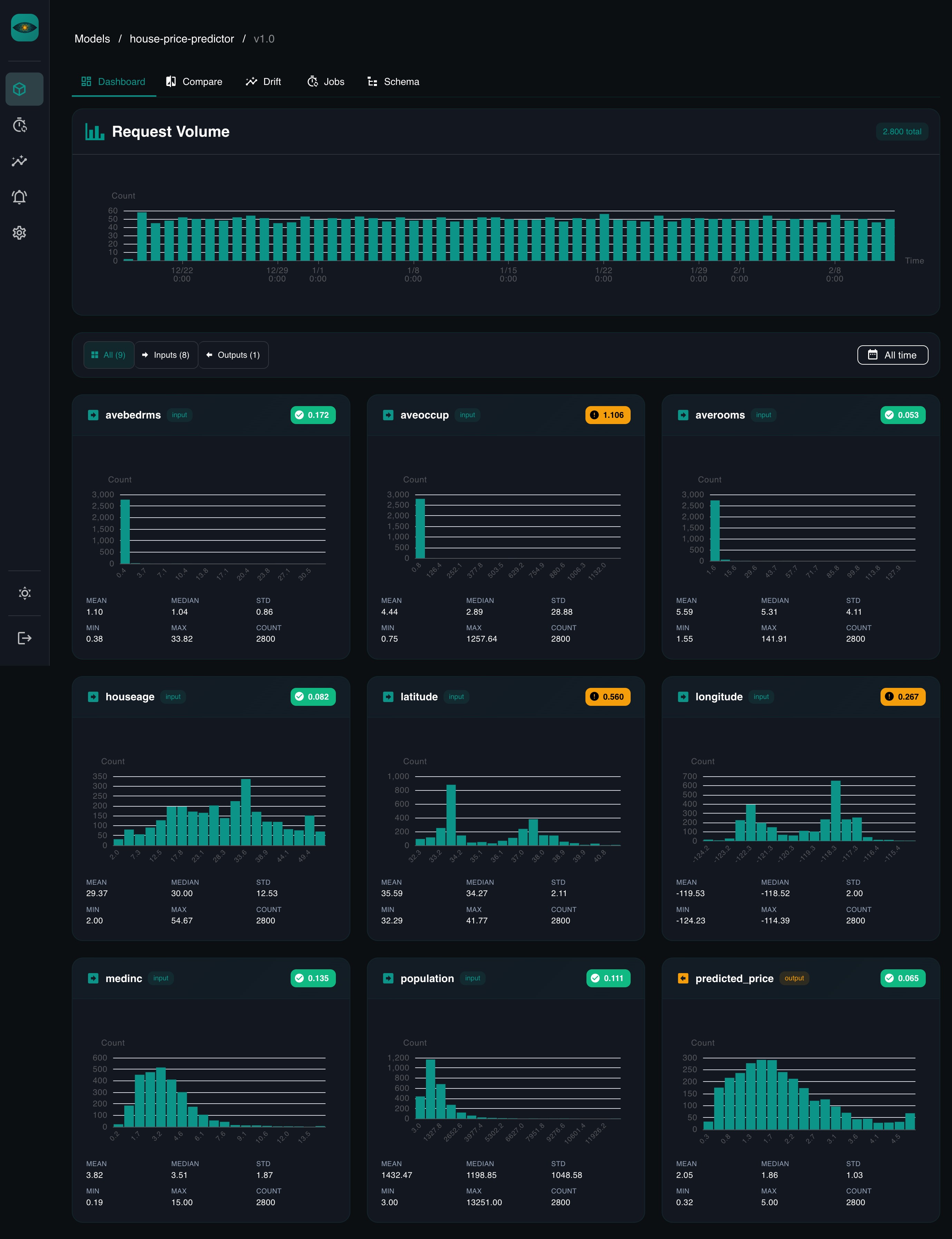Click the app logo at the top left
This screenshot has width=952, height=1239.
[x=25, y=27]
